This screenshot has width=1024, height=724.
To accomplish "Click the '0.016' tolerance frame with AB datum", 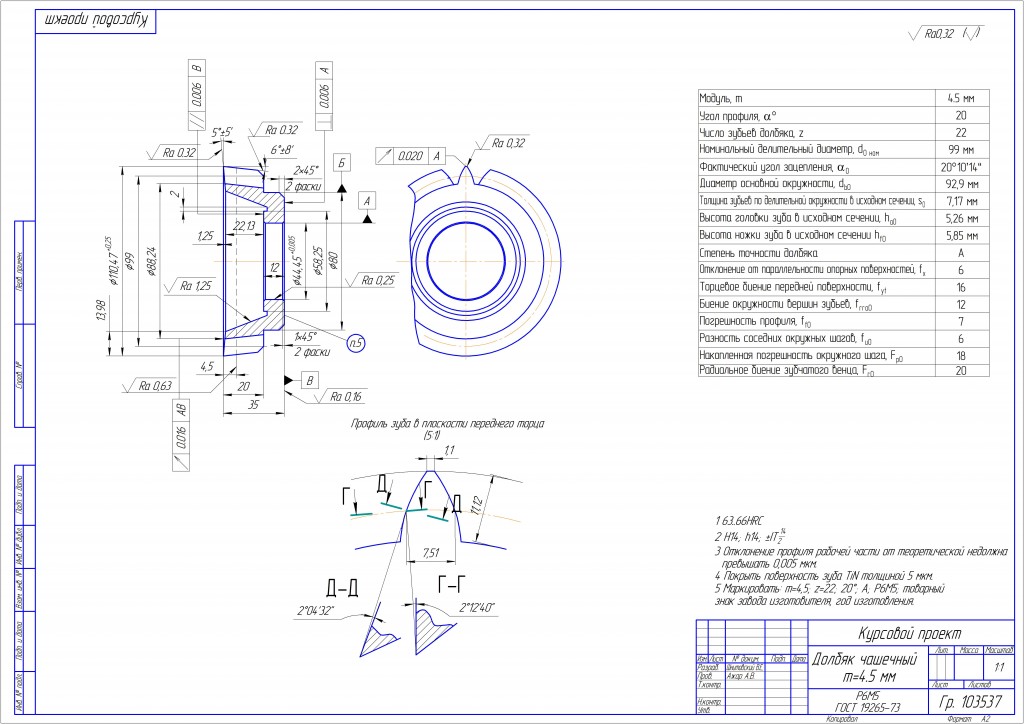I will 181,434.
